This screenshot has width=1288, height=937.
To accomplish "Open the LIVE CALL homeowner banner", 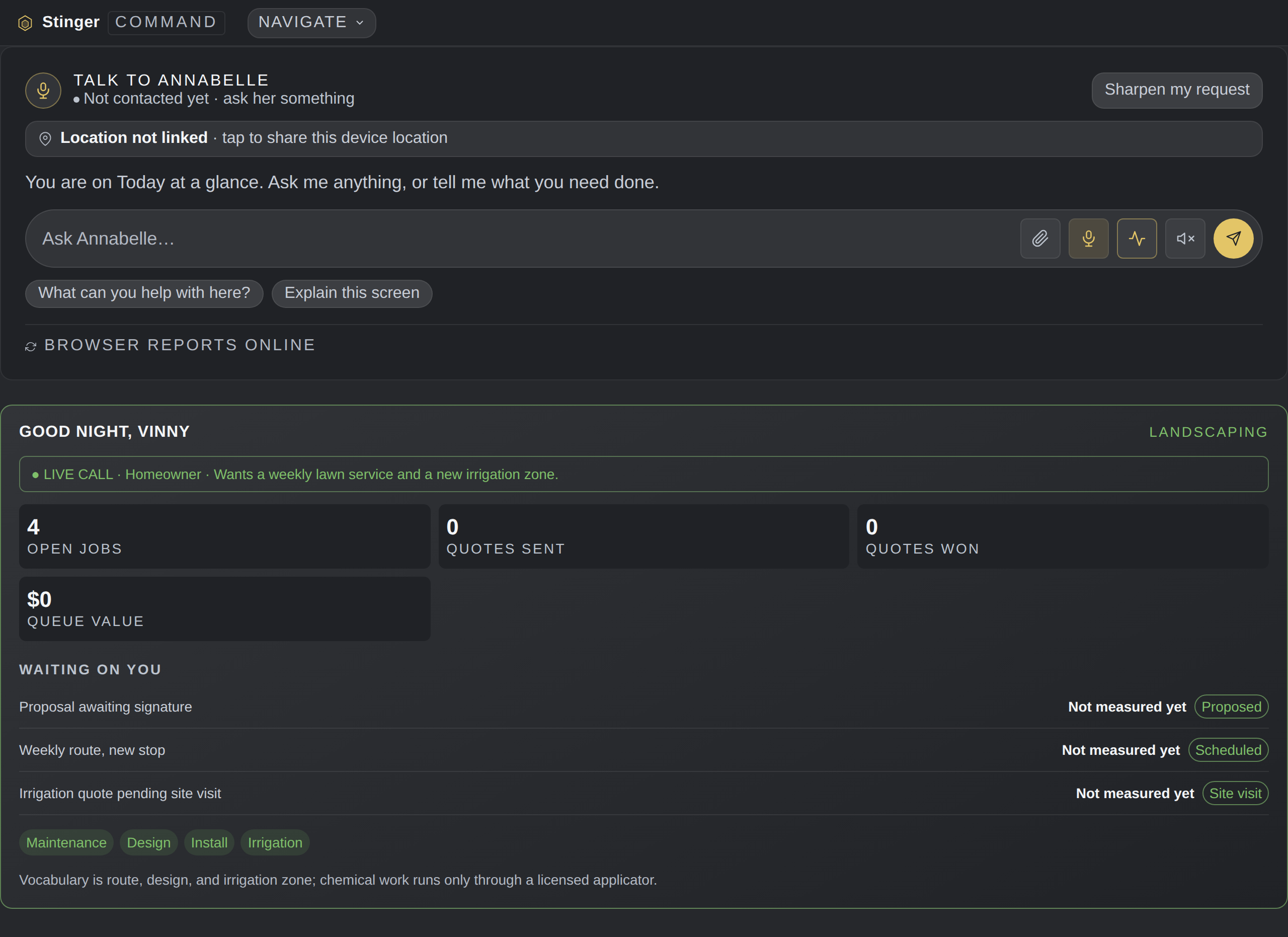I will (x=643, y=474).
